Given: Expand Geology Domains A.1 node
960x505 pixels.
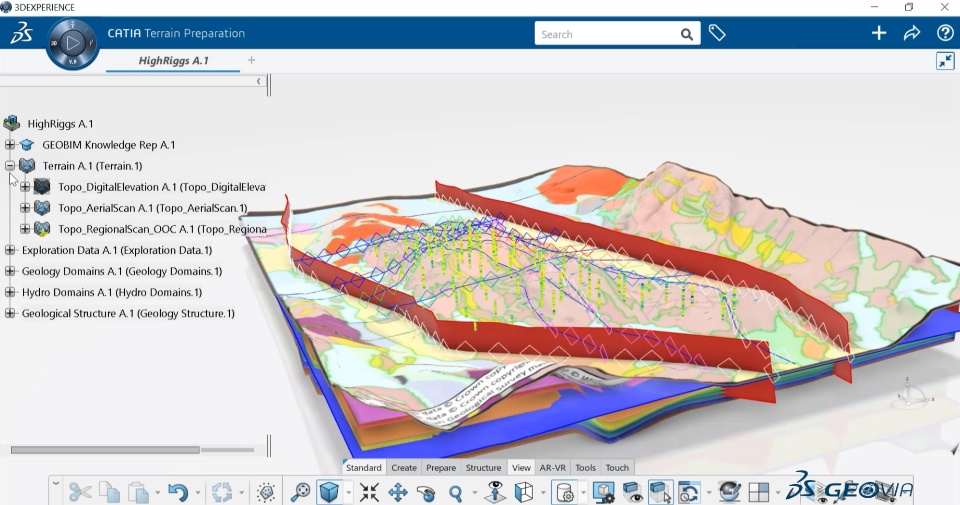Looking at the screenshot, I should [10, 271].
